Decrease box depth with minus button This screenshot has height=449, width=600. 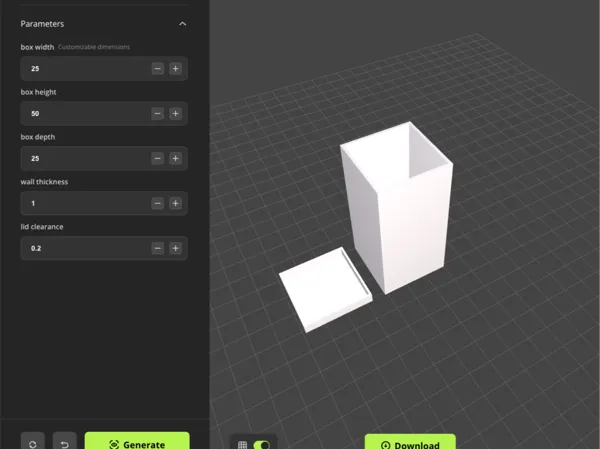pos(158,158)
